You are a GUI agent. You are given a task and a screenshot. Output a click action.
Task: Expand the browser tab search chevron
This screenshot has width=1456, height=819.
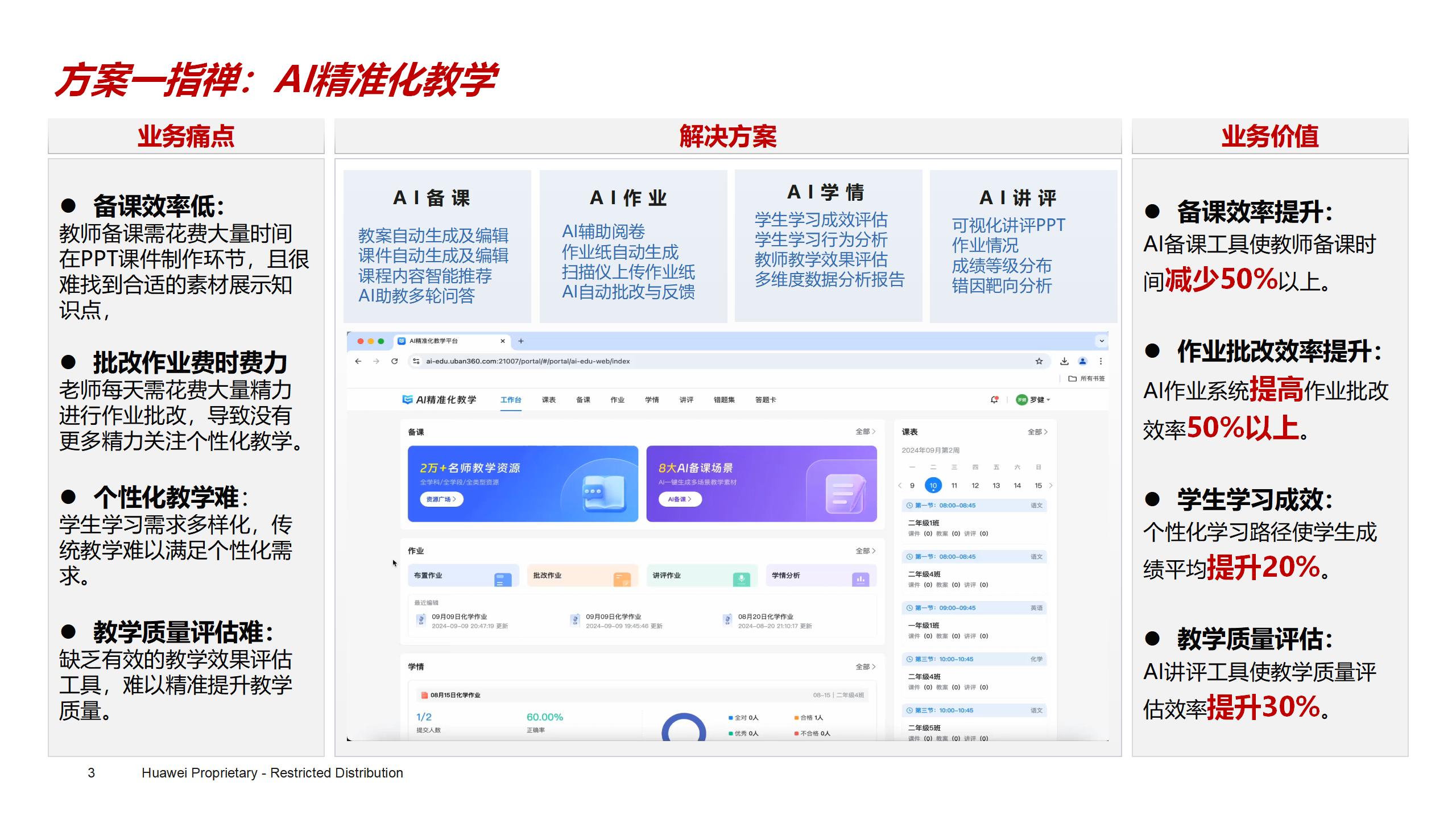pyautogui.click(x=1101, y=341)
